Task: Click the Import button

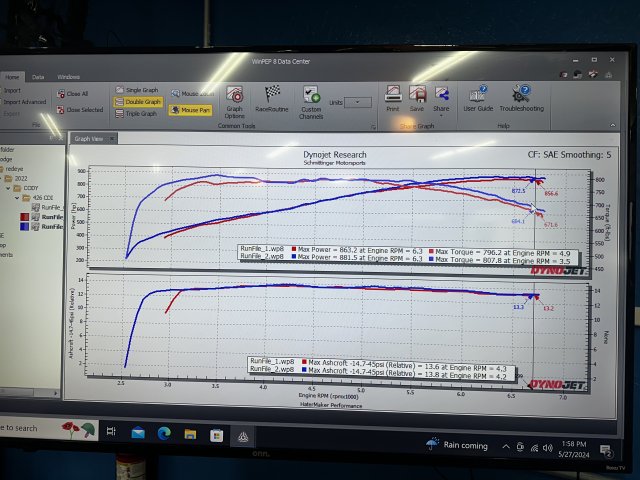Action: point(11,91)
